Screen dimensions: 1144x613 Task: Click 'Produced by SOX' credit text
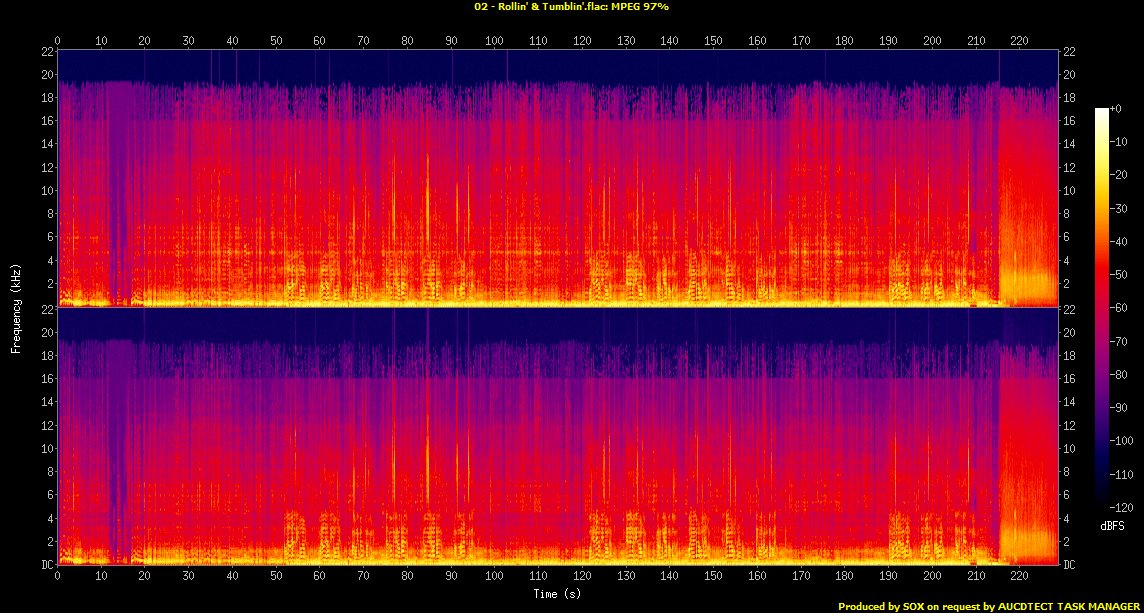pos(883,606)
